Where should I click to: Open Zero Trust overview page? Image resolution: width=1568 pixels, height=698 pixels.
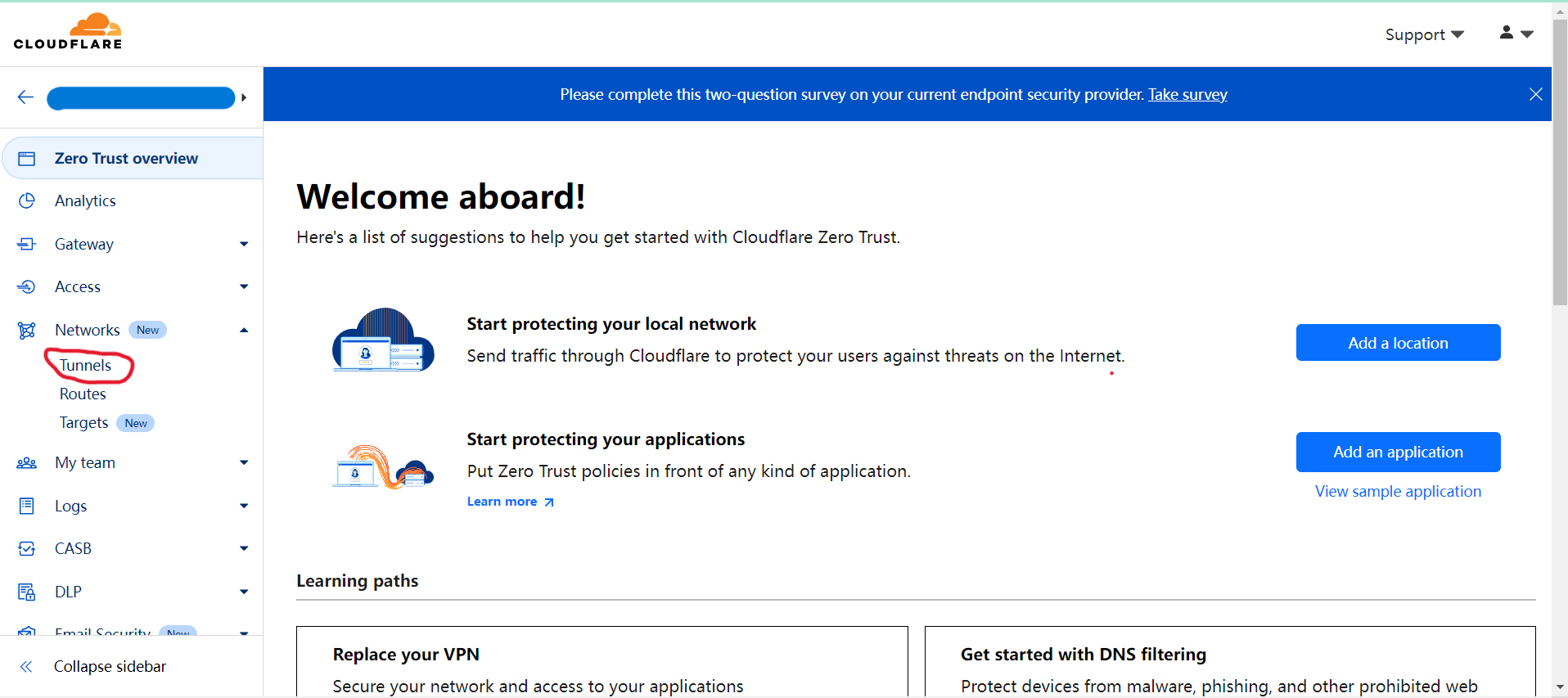[133, 158]
